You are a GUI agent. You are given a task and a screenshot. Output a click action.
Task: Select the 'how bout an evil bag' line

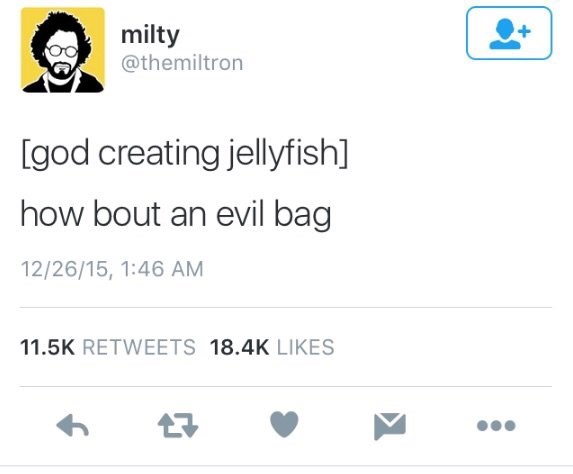click(176, 215)
